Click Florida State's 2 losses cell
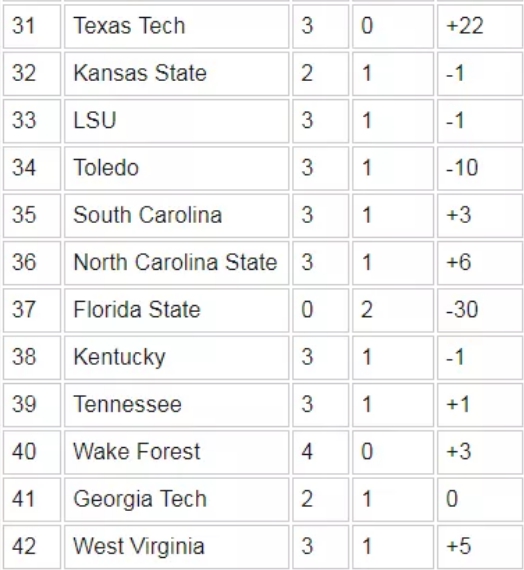 393,310
